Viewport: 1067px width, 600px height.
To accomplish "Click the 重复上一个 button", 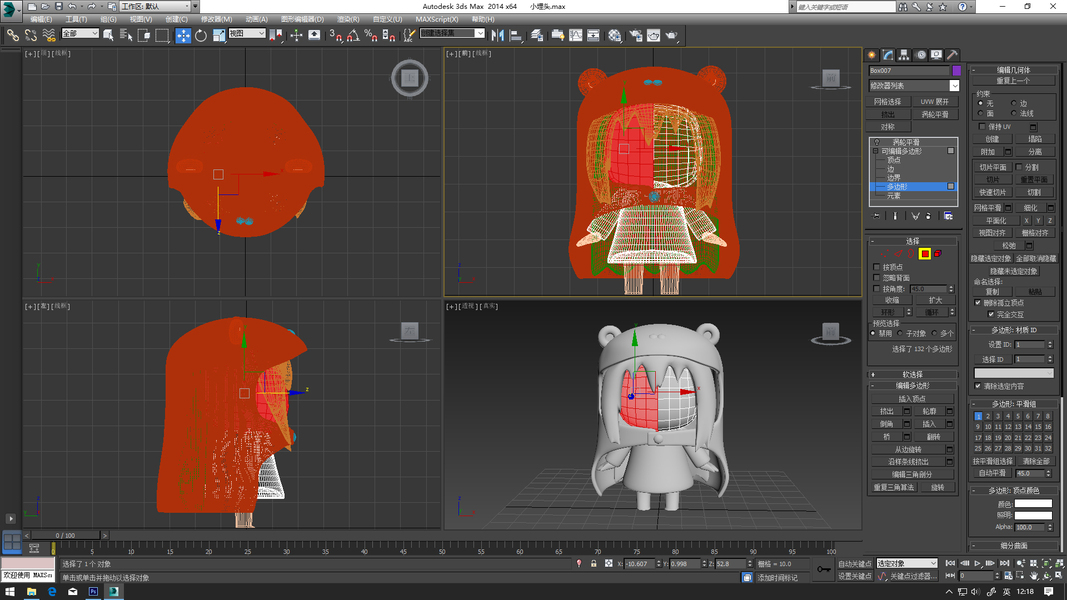I will (1014, 81).
